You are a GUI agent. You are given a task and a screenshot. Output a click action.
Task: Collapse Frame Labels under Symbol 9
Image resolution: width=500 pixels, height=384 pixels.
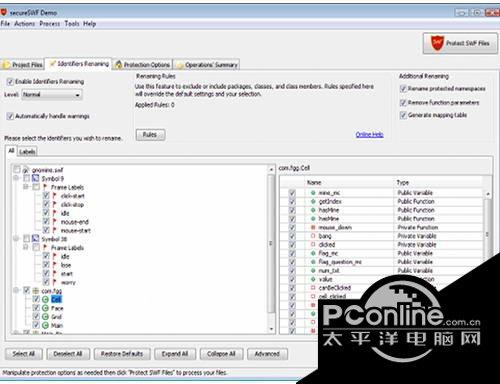26,187
